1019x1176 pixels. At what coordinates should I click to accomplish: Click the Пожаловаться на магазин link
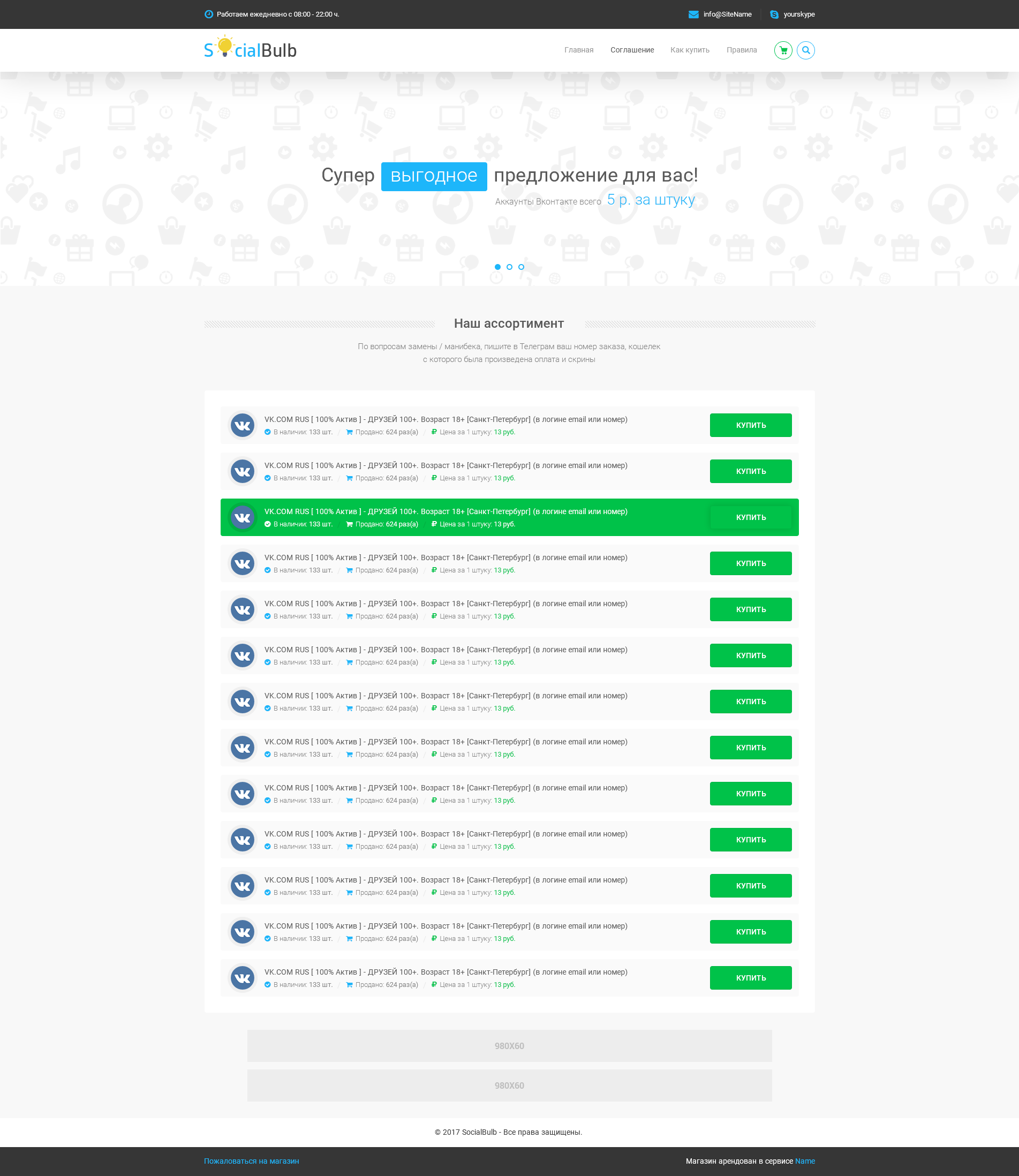251,1161
